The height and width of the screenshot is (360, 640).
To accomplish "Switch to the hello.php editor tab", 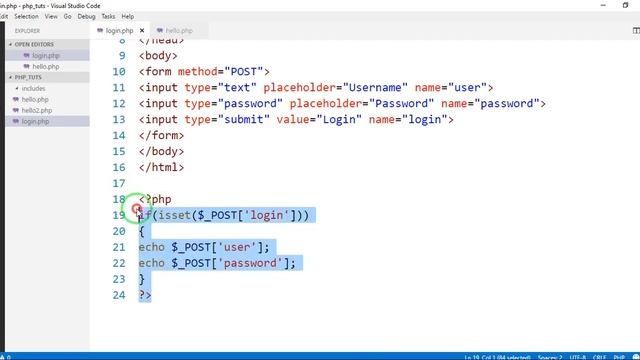I will [179, 31].
